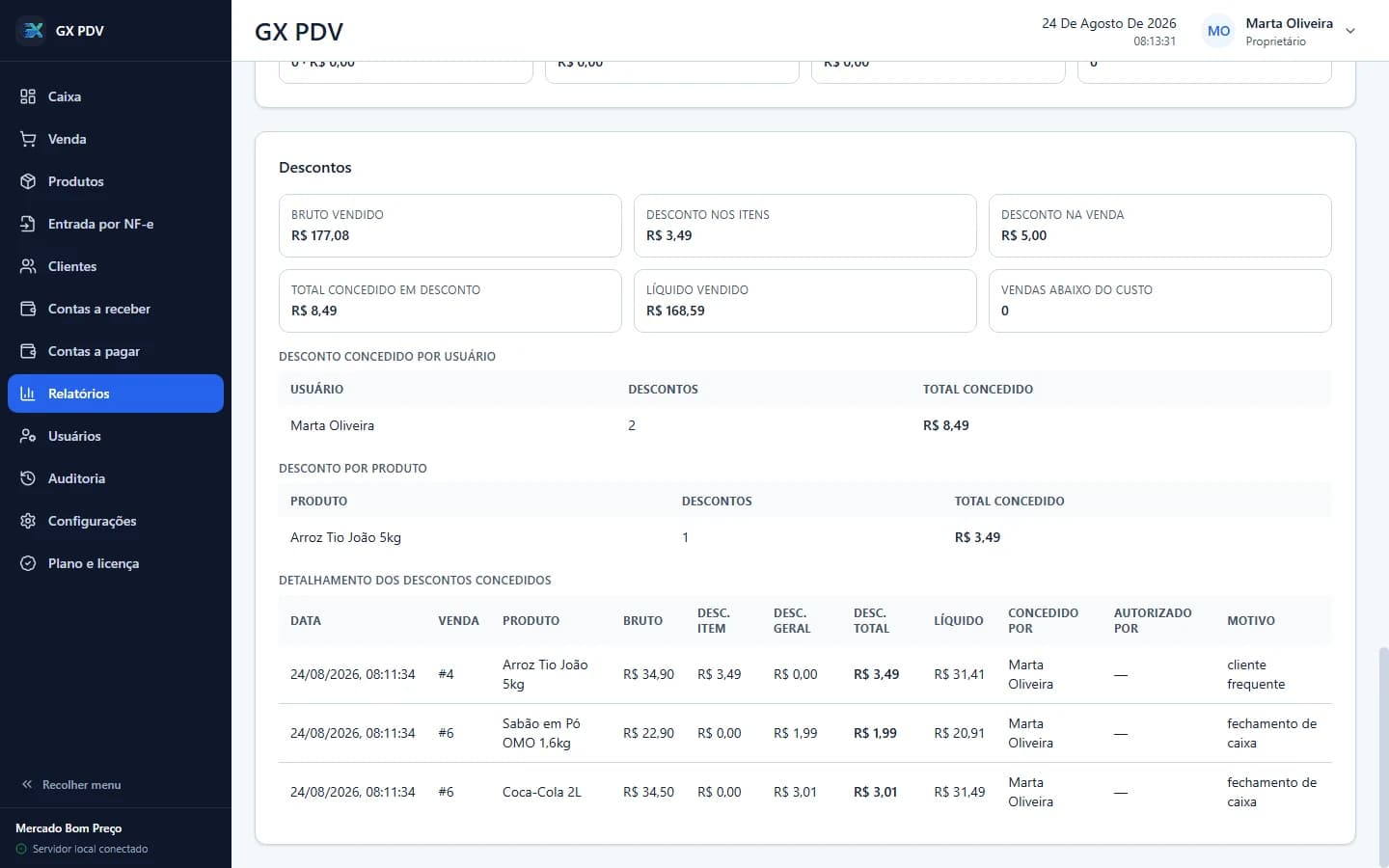Open Plano e licença page
Image resolution: width=1389 pixels, height=868 pixels.
116,563
